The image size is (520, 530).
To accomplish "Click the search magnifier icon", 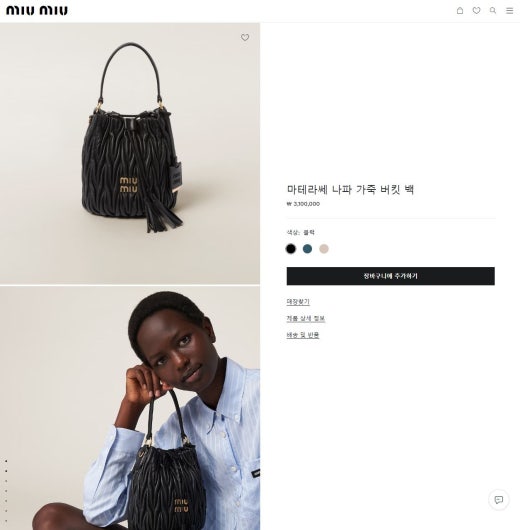I will click(x=493, y=10).
